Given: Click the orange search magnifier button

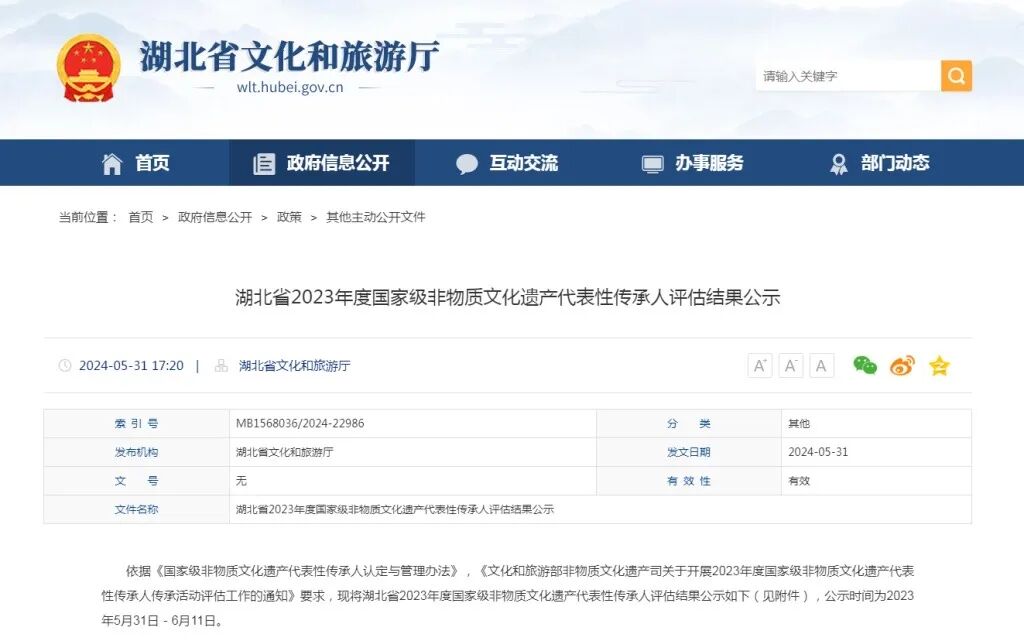Looking at the screenshot, I should 956,76.
